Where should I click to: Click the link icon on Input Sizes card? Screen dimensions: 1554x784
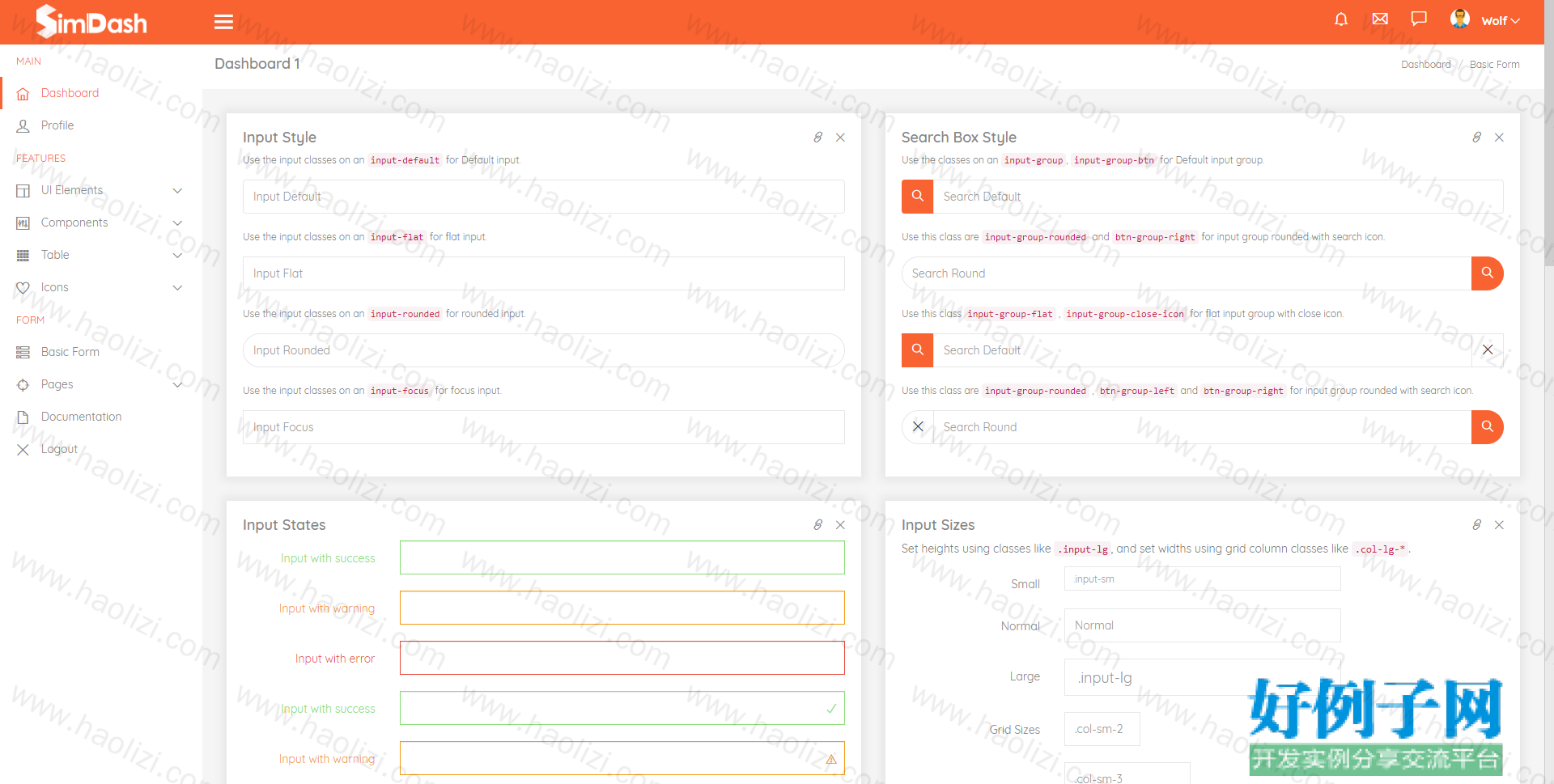tap(1477, 525)
